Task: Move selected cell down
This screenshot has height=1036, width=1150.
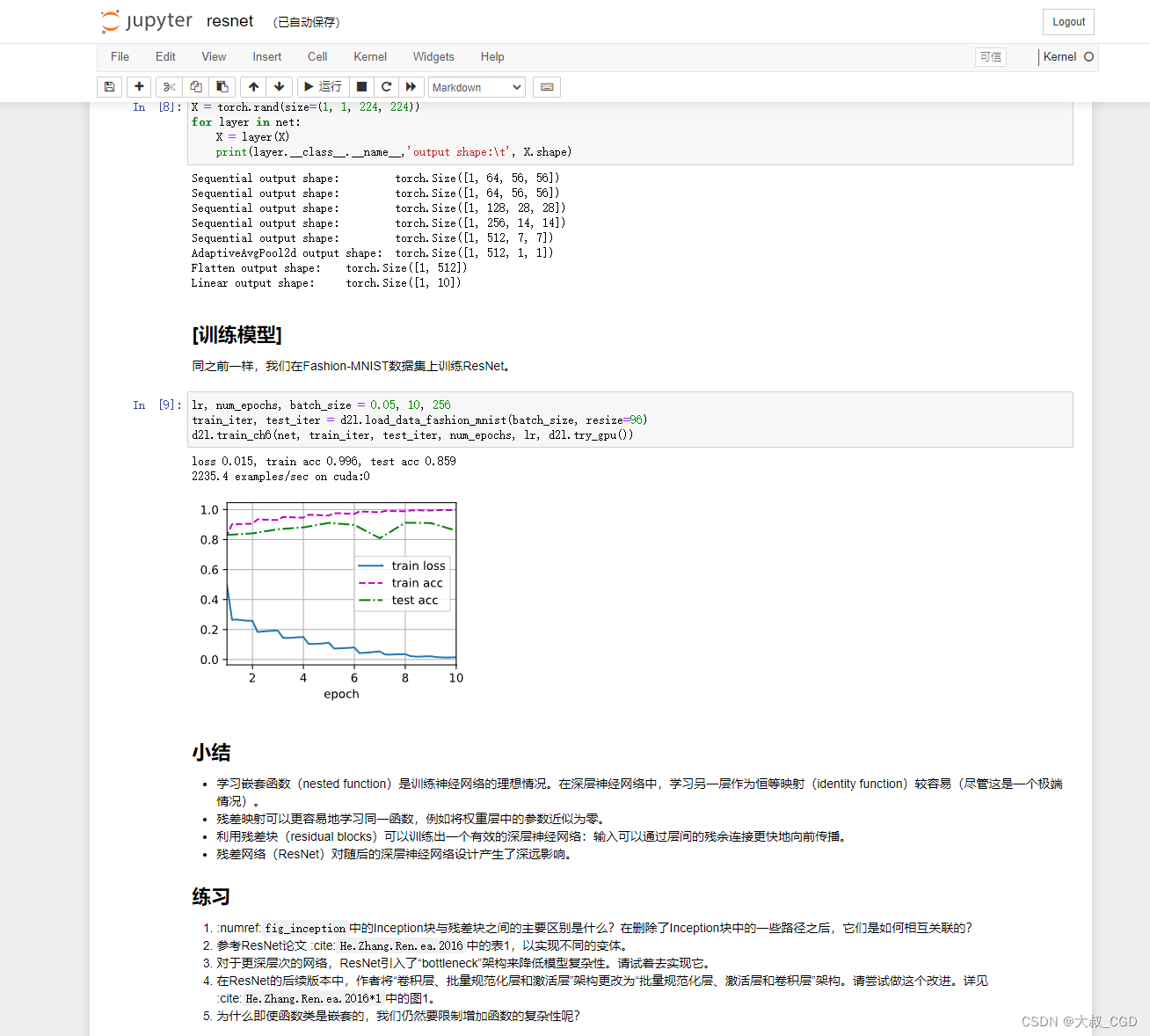Action: (x=280, y=87)
